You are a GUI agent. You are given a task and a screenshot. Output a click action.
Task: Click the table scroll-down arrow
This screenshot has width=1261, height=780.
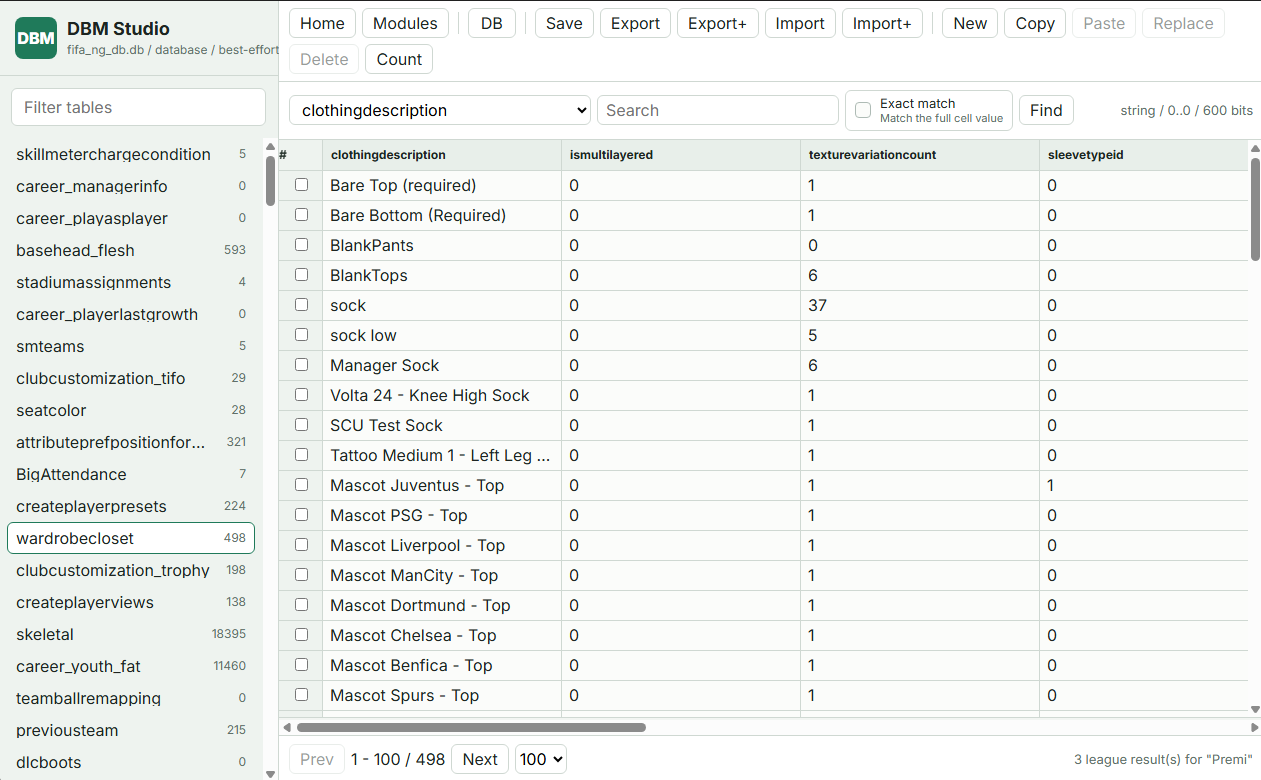click(x=1255, y=708)
